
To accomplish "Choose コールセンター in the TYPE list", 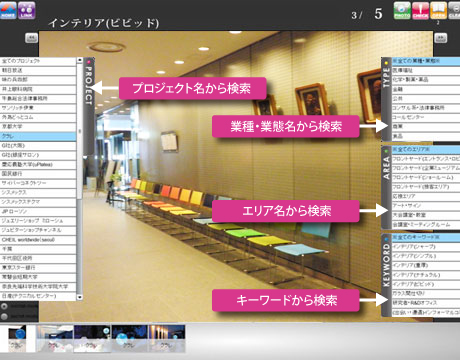I will (x=426, y=117).
